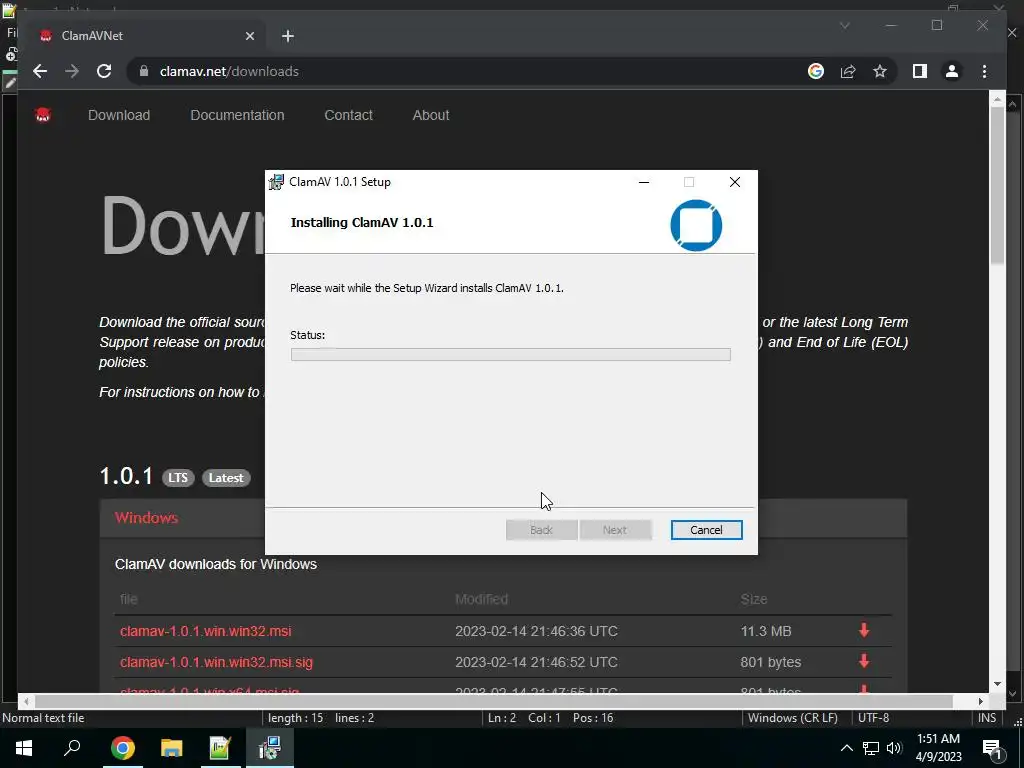Viewport: 1024px width, 768px height.
Task: Click UTF-8 encoding in status bar
Action: coord(873,718)
